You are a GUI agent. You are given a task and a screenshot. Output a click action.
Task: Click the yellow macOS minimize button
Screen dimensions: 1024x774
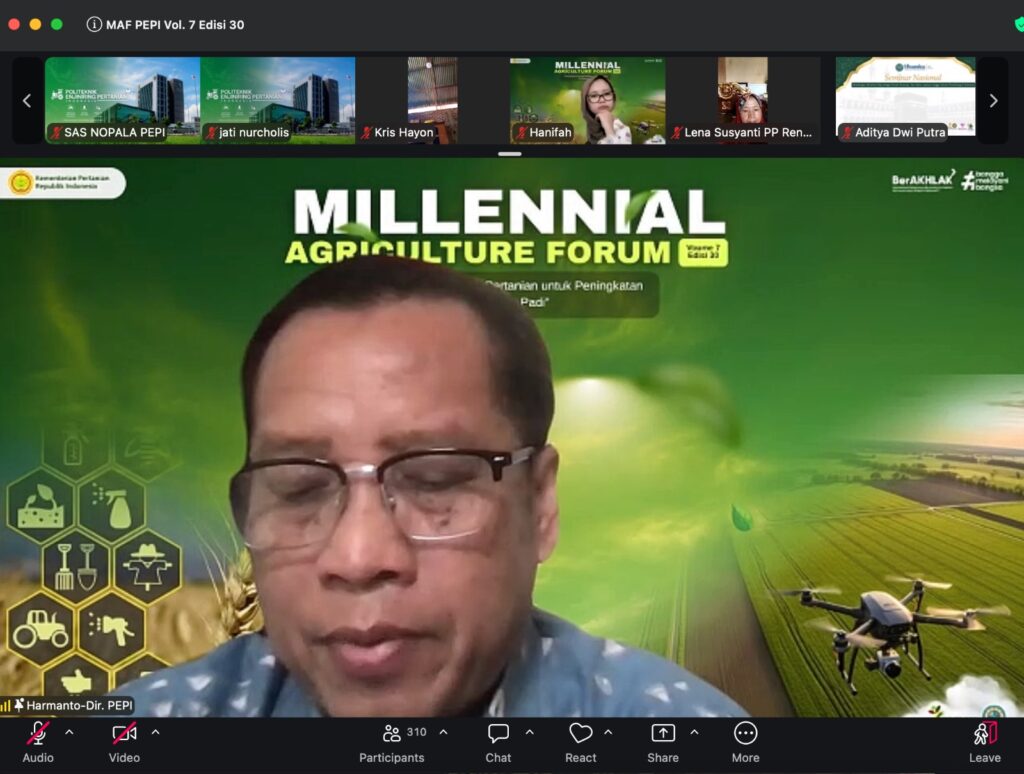click(35, 24)
